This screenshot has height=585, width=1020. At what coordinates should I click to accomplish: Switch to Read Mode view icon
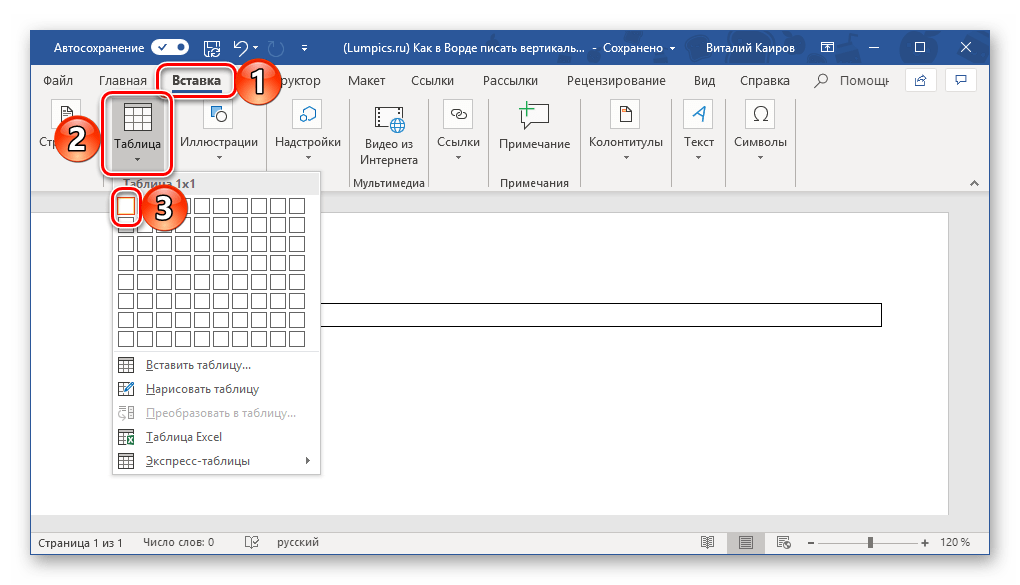point(708,542)
